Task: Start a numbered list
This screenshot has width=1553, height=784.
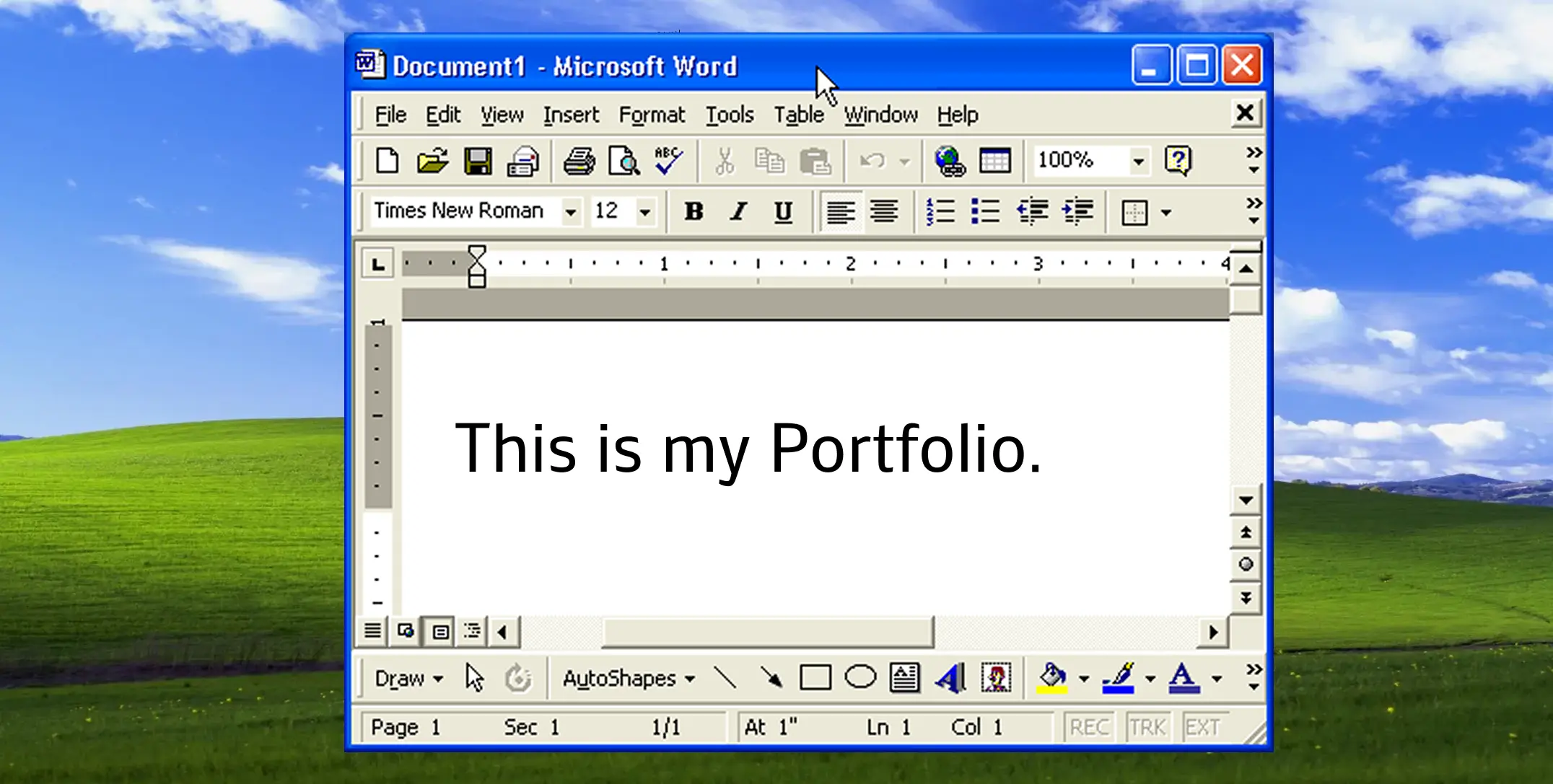Action: click(940, 211)
